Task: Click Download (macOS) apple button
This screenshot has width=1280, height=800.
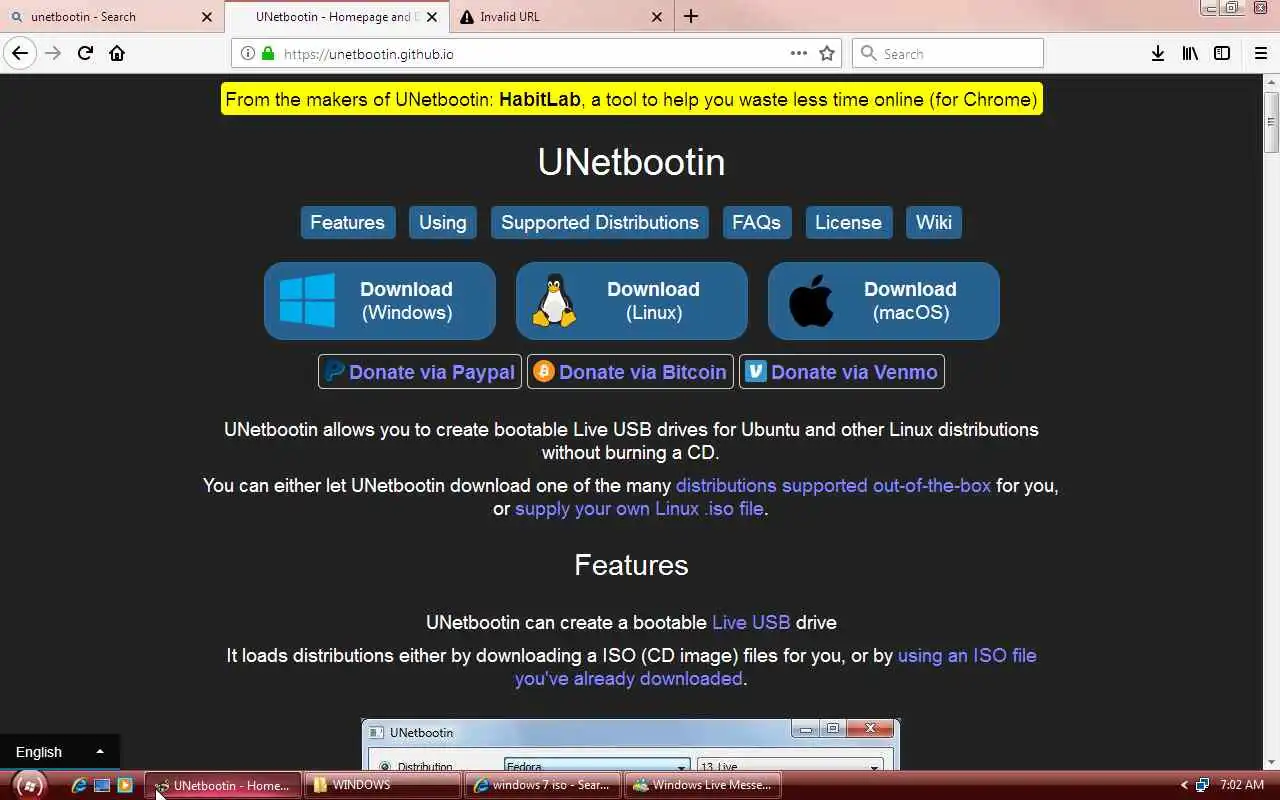Action: tap(883, 301)
